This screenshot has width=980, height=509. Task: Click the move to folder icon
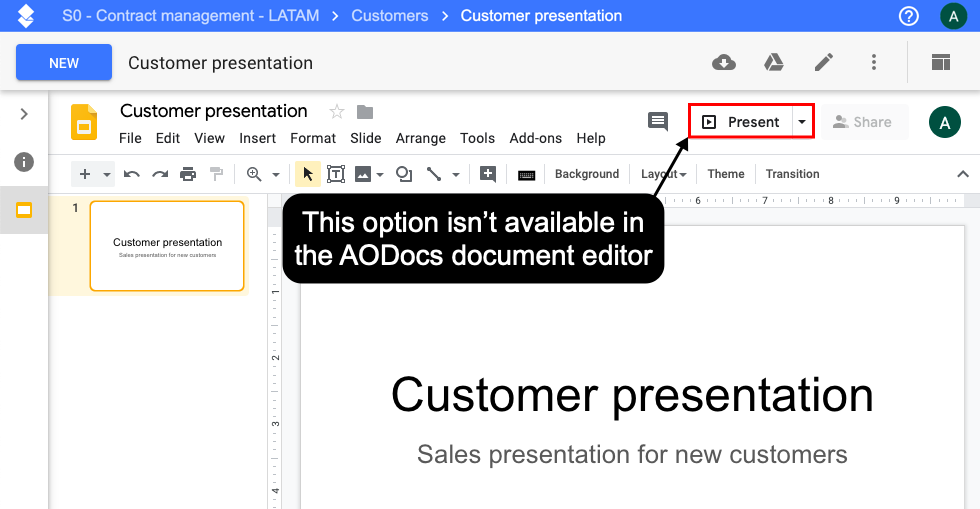[x=365, y=112]
